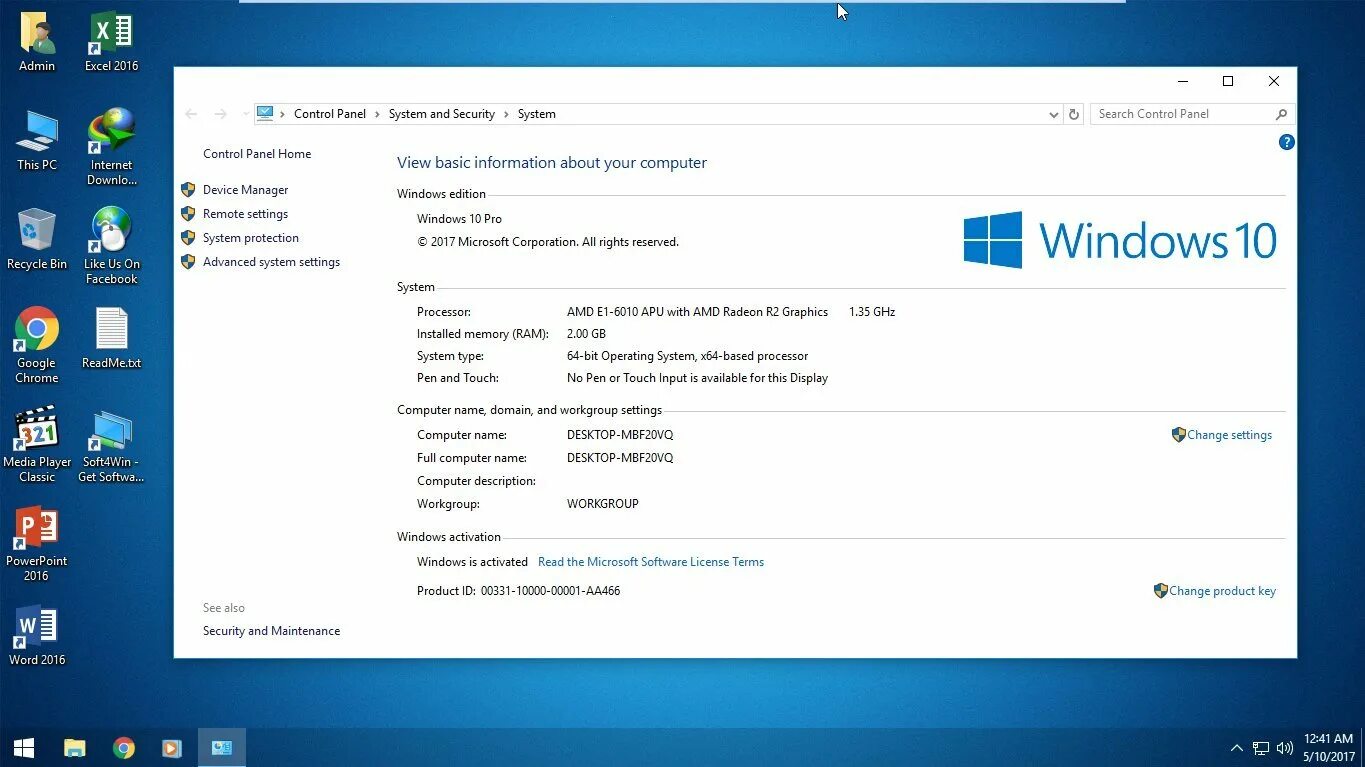Screen dimensions: 1365x767
Task: Open System protection
Action: [x=251, y=238]
